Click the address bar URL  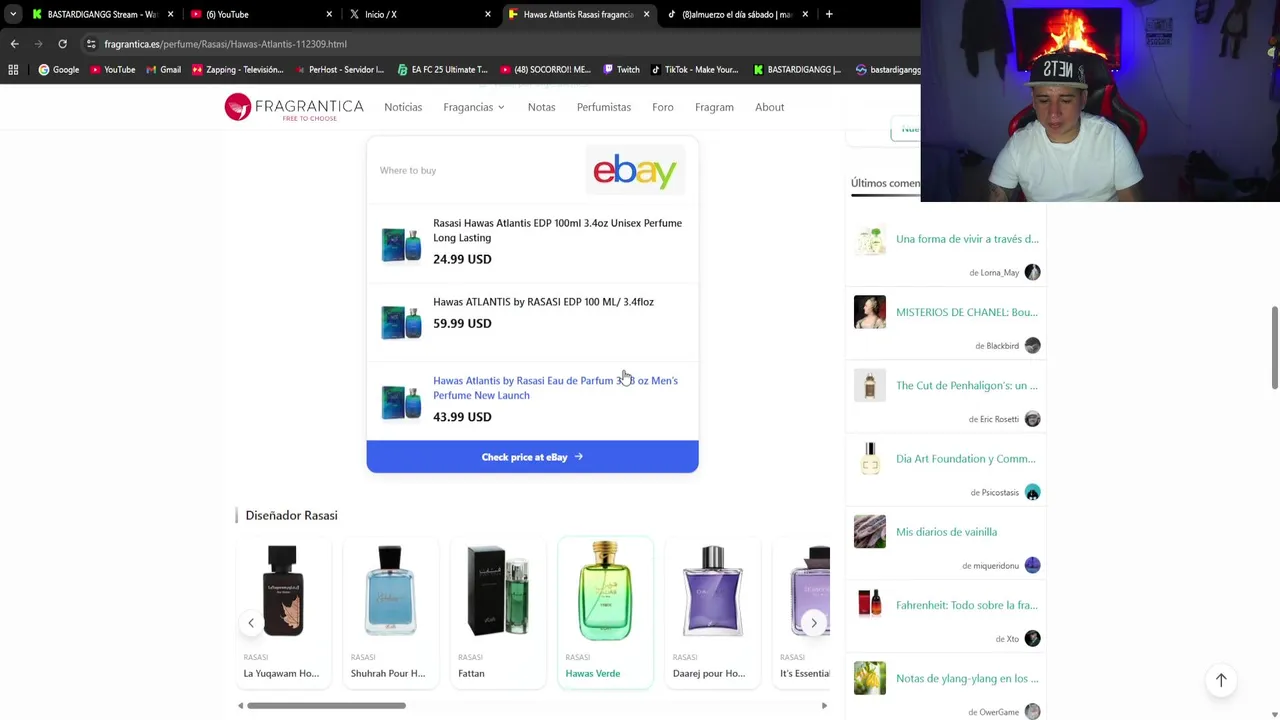pyautogui.click(x=226, y=44)
